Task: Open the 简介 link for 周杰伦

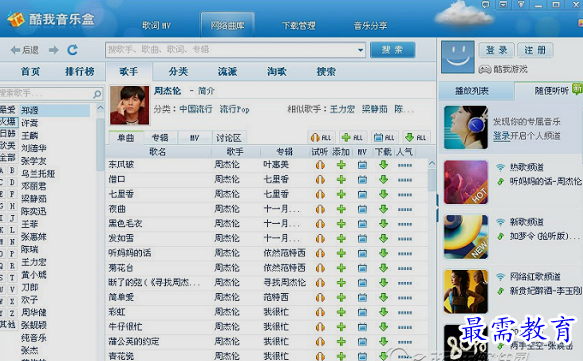Action: pos(206,91)
